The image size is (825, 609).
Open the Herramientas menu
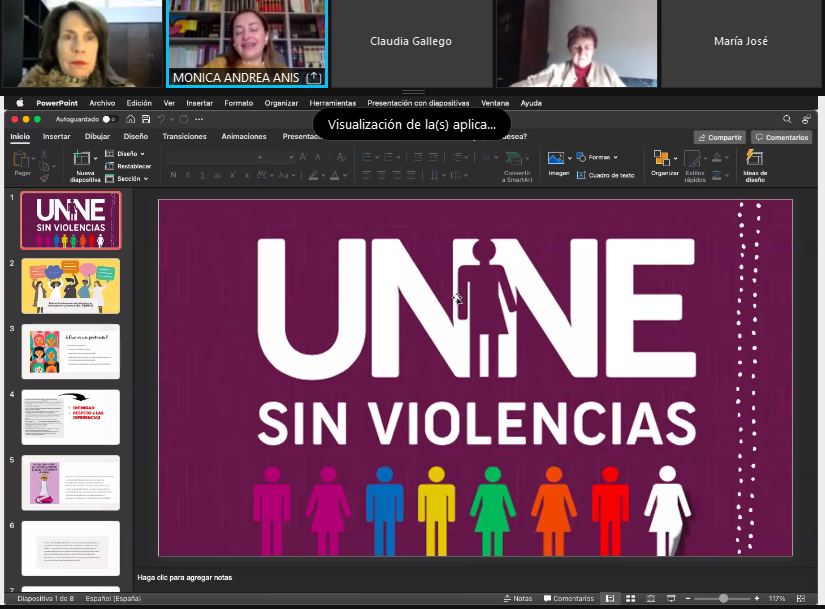coord(333,103)
